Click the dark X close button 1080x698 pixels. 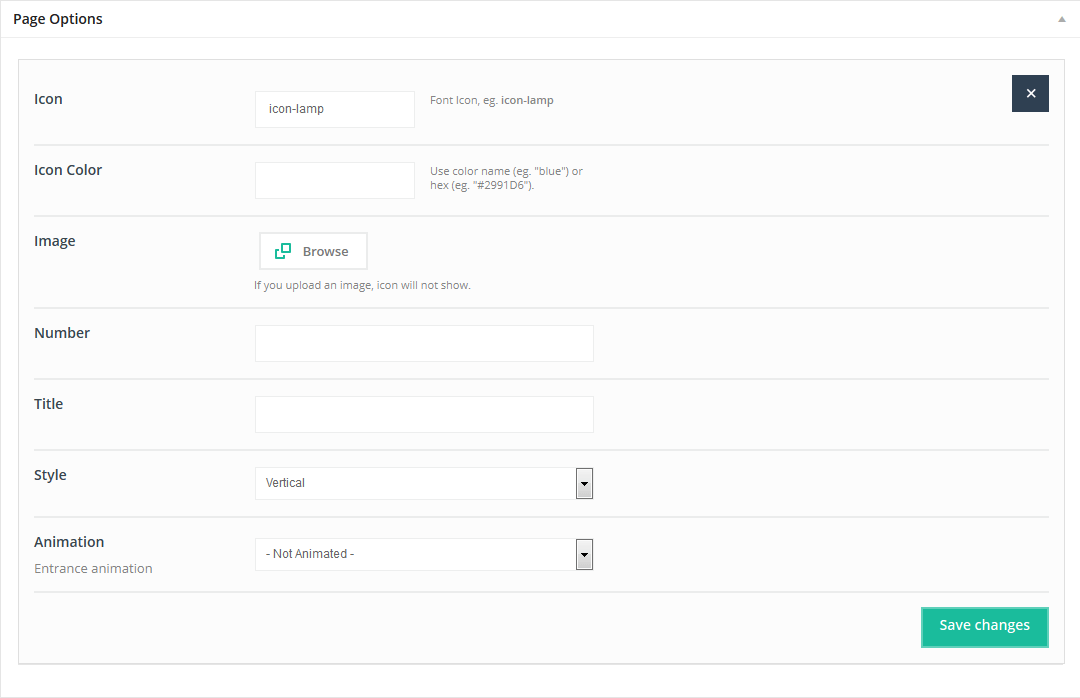(x=1030, y=93)
